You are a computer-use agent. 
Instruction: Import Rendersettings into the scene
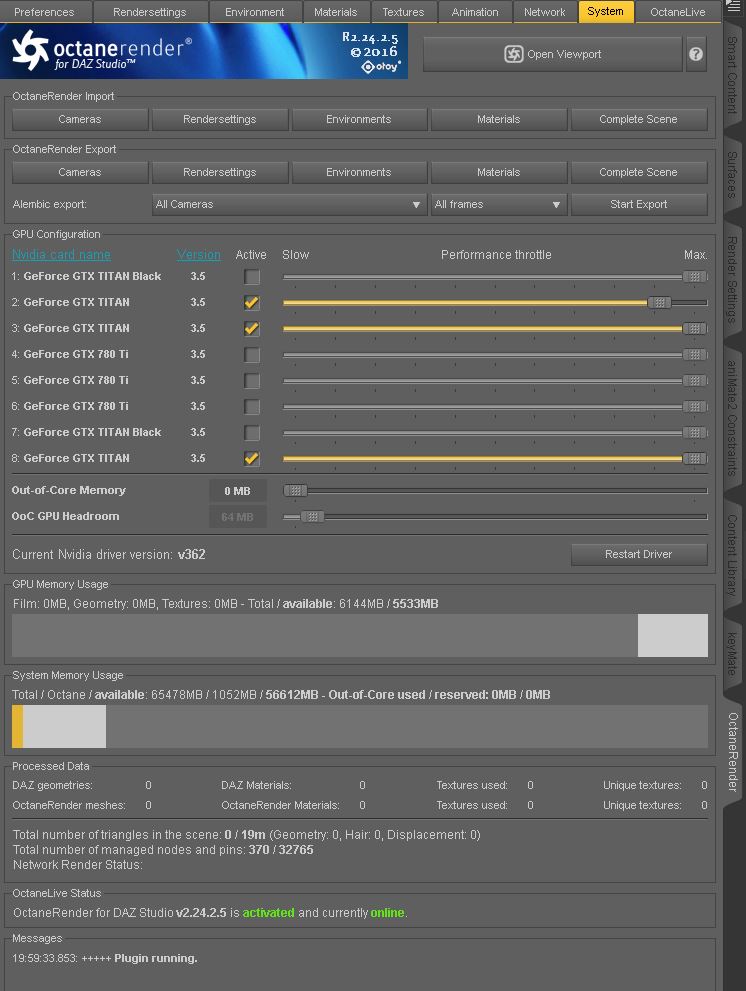[x=219, y=119]
